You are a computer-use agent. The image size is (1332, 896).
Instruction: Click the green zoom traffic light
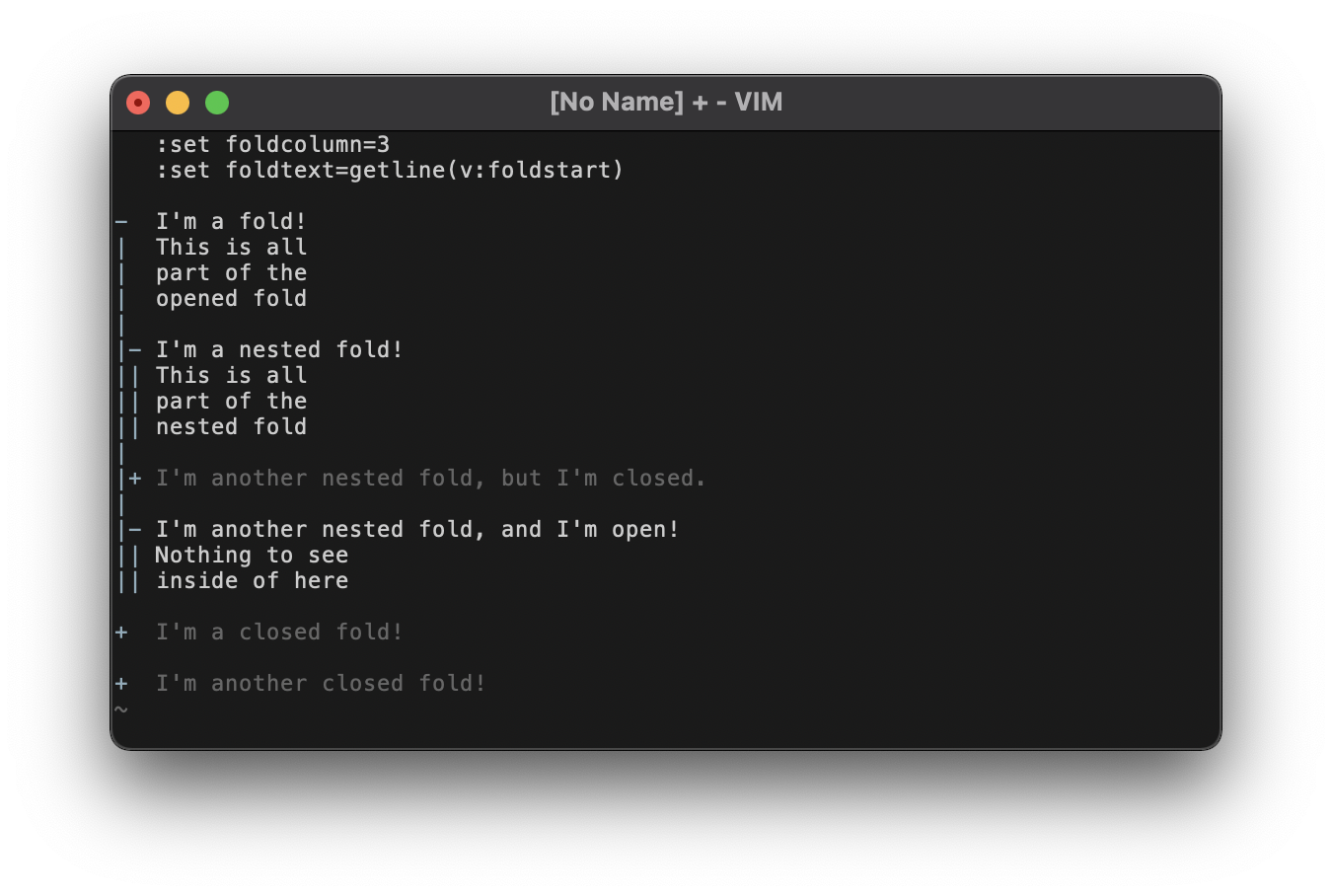point(217,102)
